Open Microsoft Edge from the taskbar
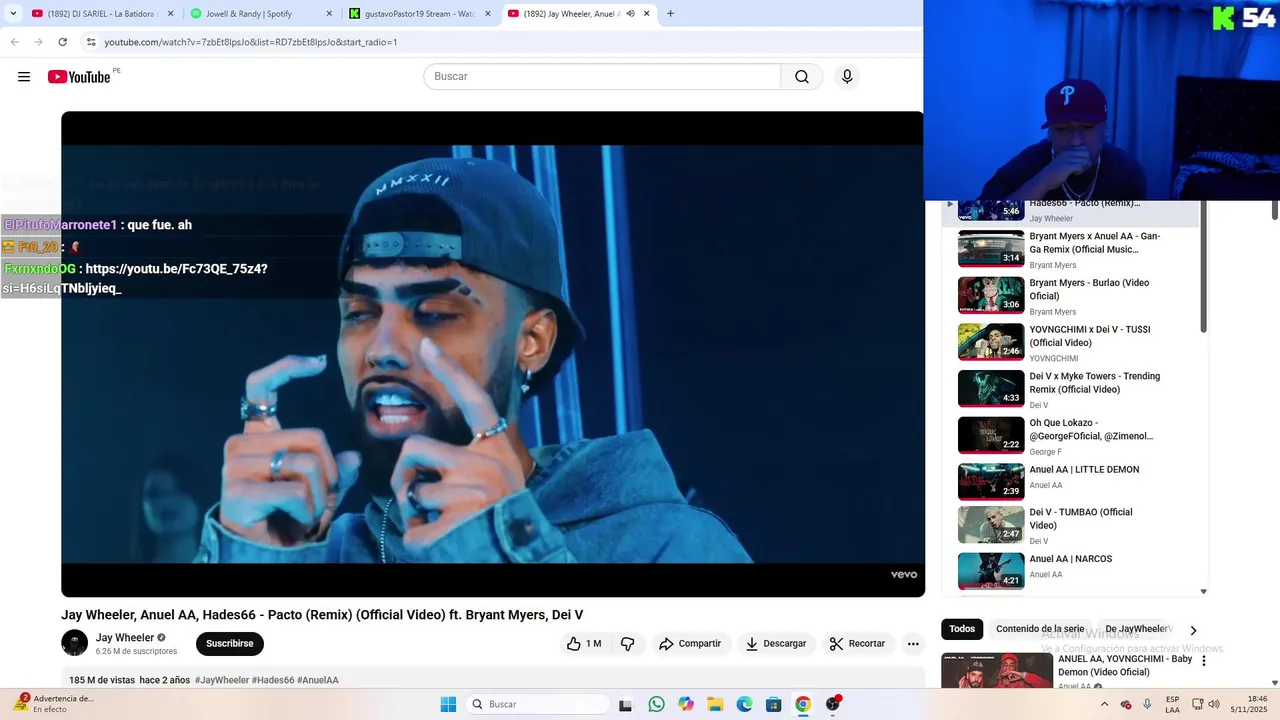Viewport: 1280px width, 720px height. [744, 704]
